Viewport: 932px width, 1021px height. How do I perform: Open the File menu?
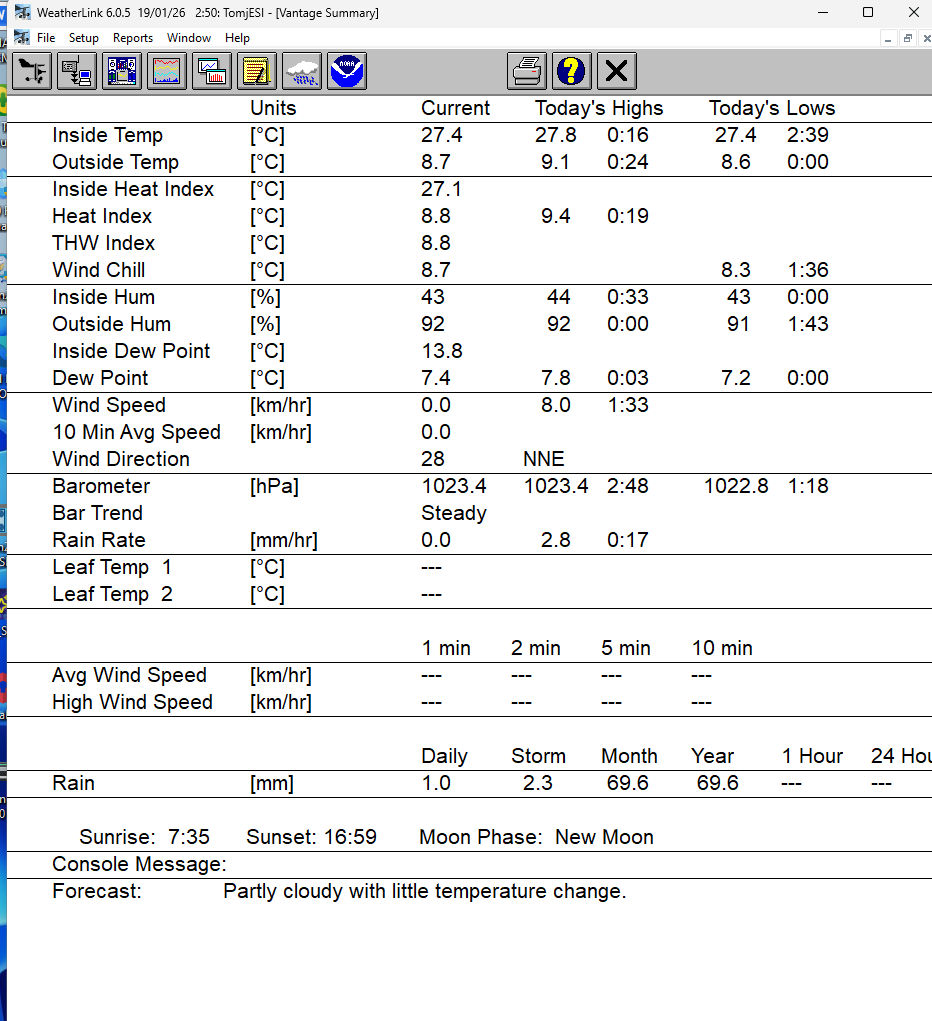point(46,38)
